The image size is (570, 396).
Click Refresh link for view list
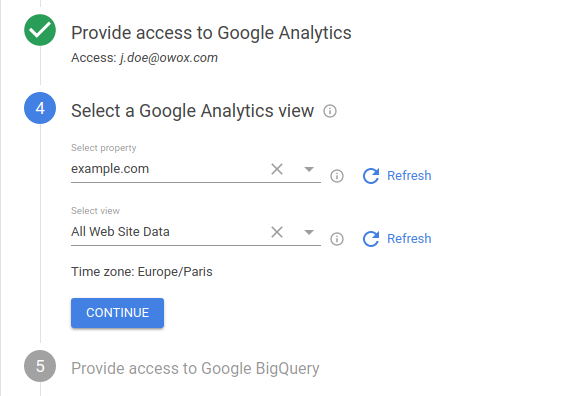409,239
